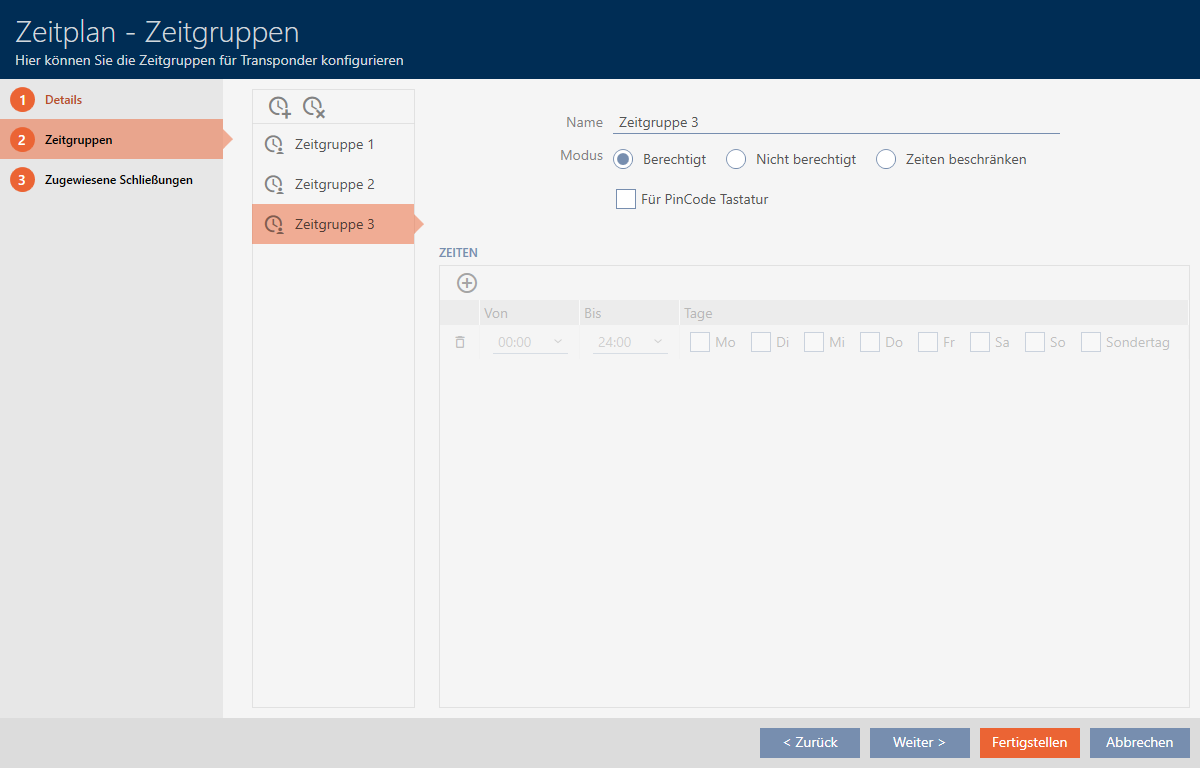Click the clock icon beside Zeitgruppe 2

tap(273, 185)
